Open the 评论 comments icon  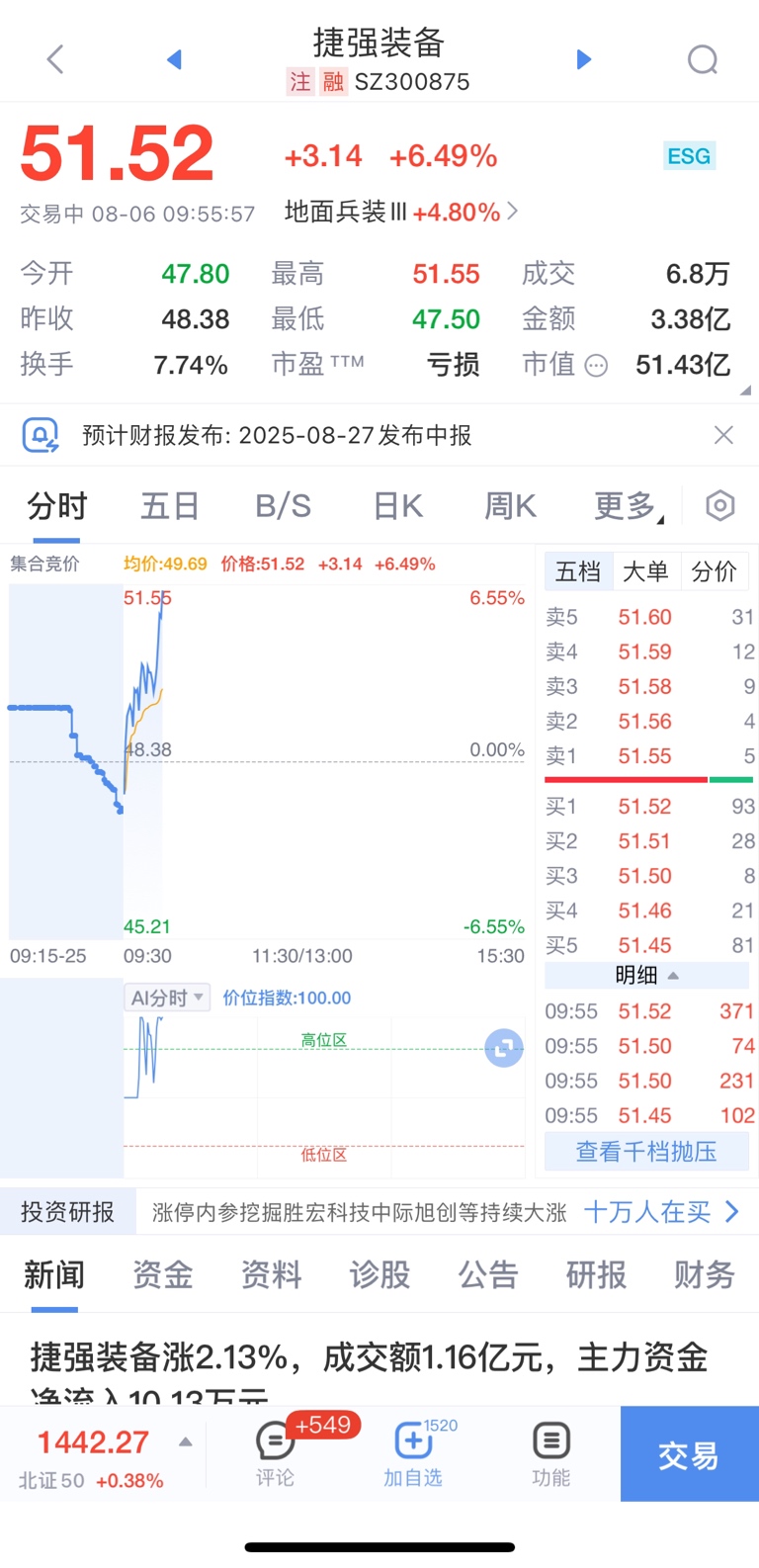(x=275, y=1454)
